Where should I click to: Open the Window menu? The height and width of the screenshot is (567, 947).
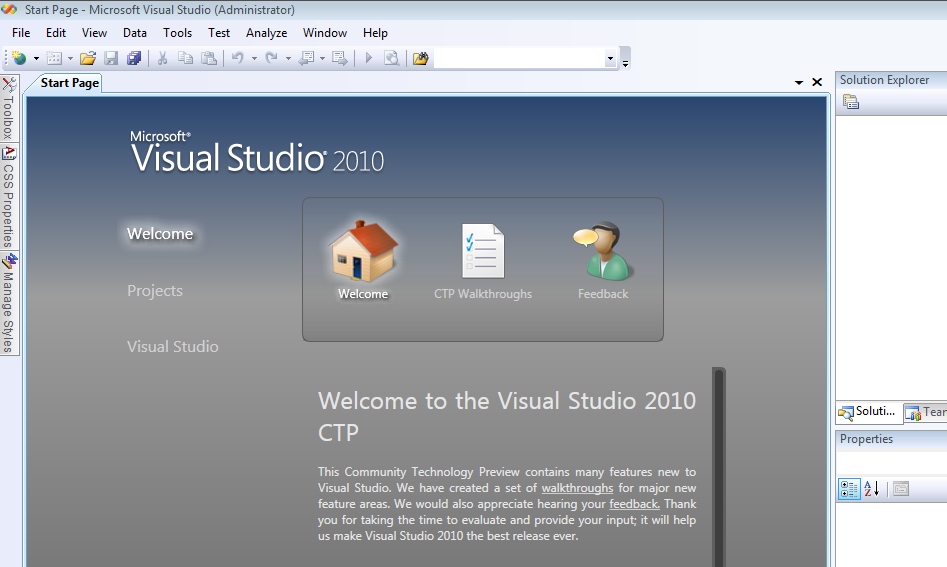pyautogui.click(x=325, y=33)
